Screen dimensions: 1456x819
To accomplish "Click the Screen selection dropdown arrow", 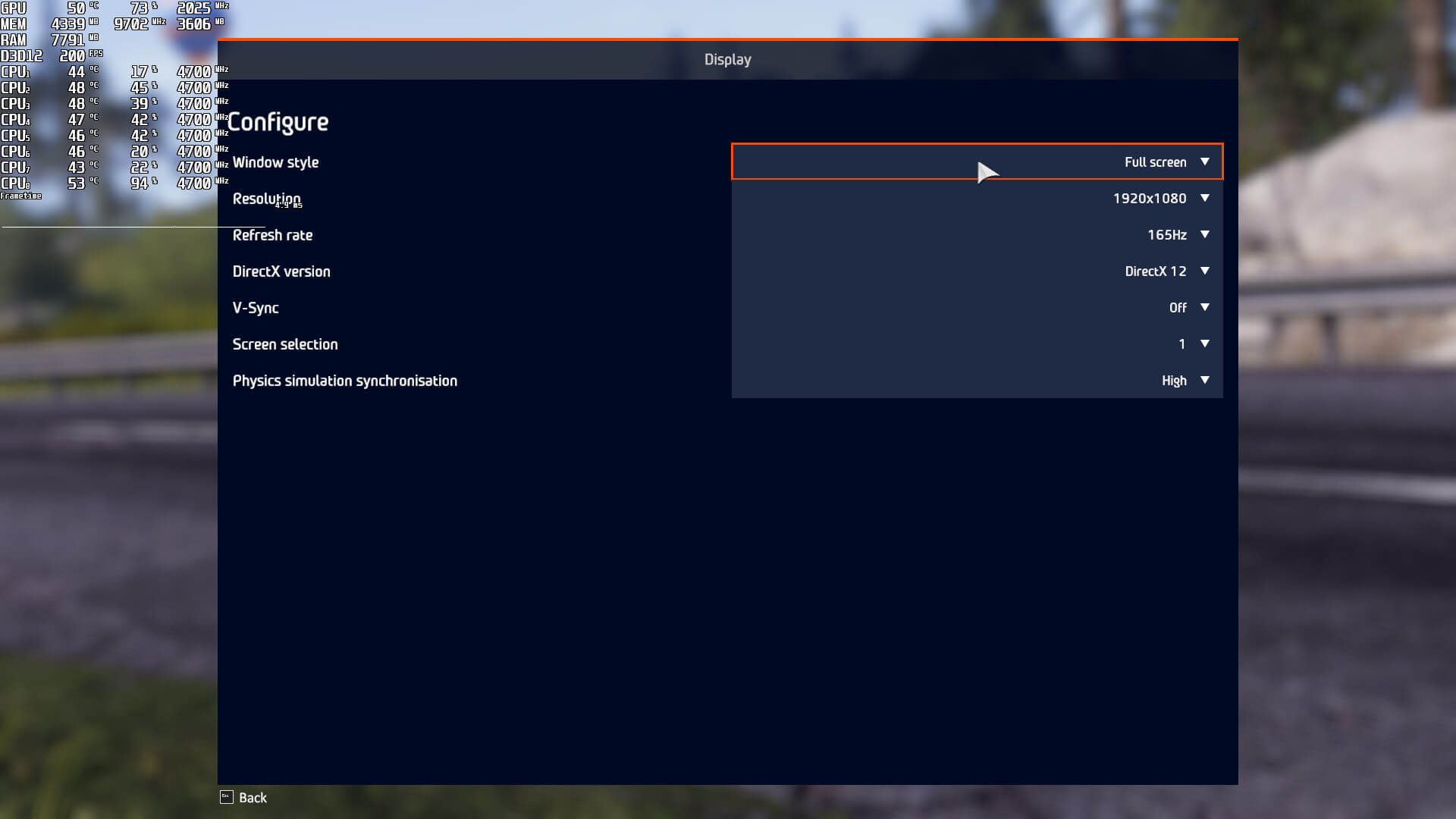I will click(x=1204, y=344).
